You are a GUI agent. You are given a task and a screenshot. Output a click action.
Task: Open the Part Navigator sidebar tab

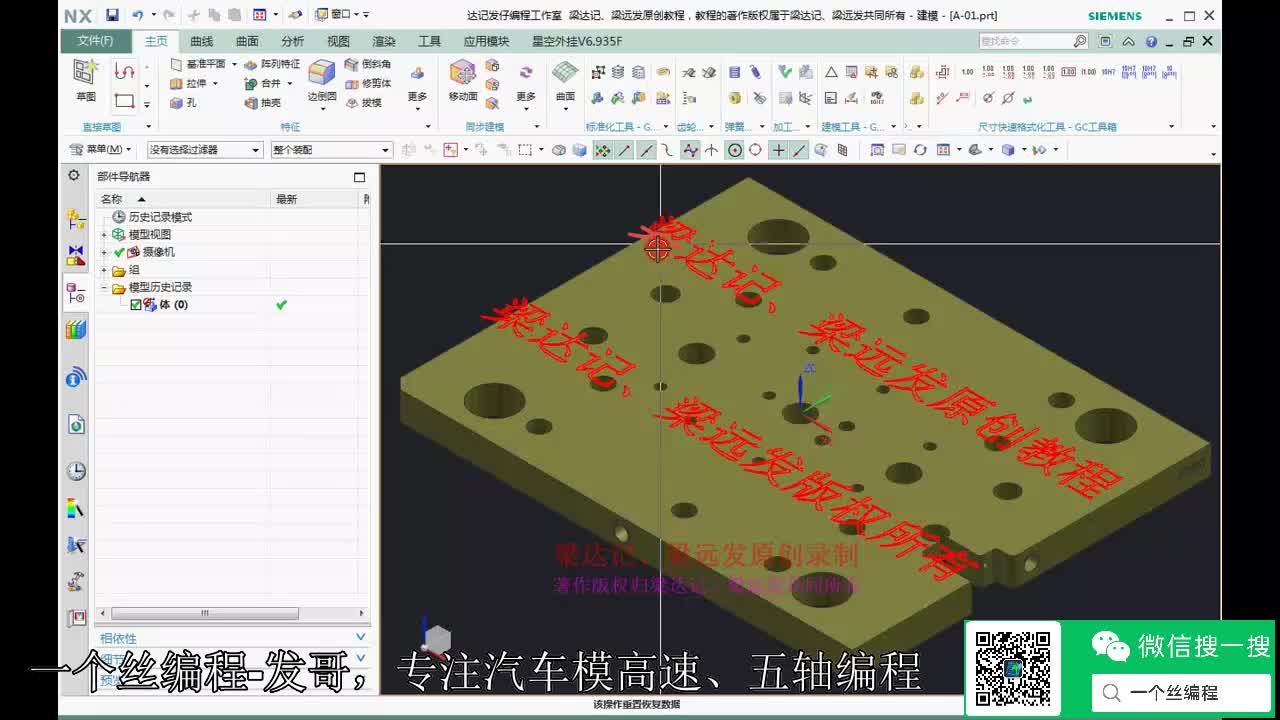coord(76,293)
